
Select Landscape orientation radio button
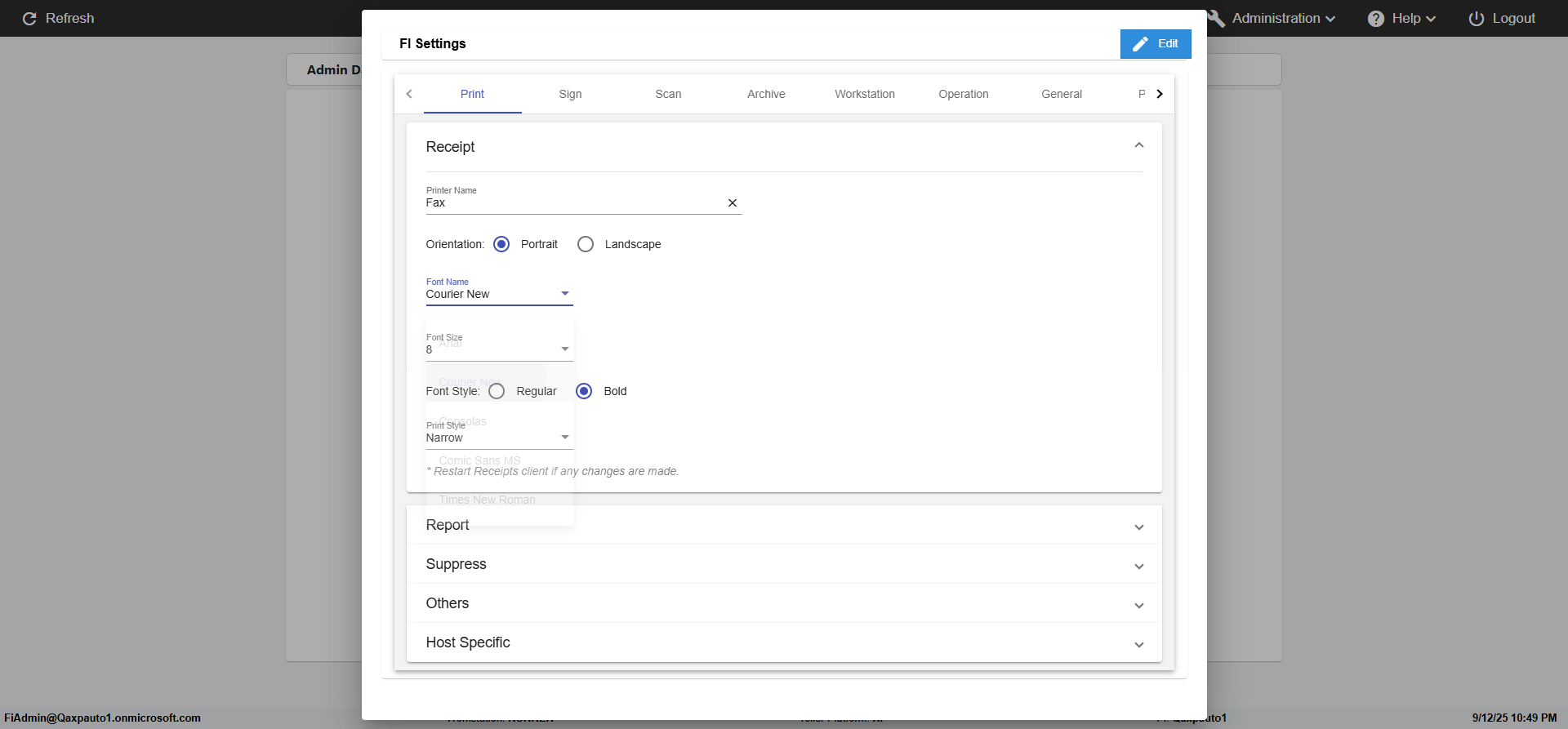tap(586, 244)
